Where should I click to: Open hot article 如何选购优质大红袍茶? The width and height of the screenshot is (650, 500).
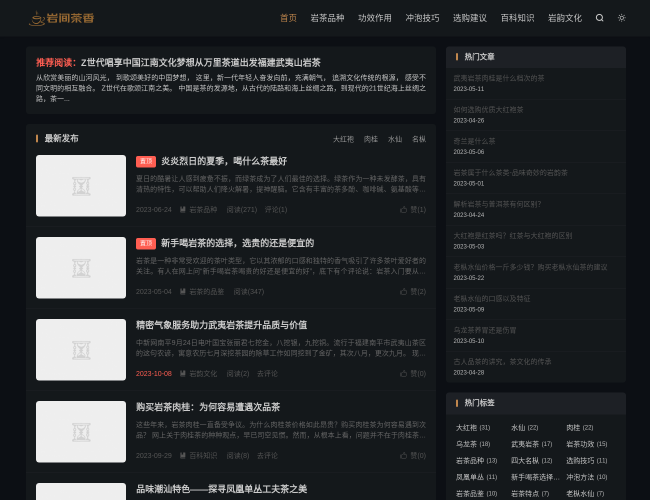click(x=488, y=110)
